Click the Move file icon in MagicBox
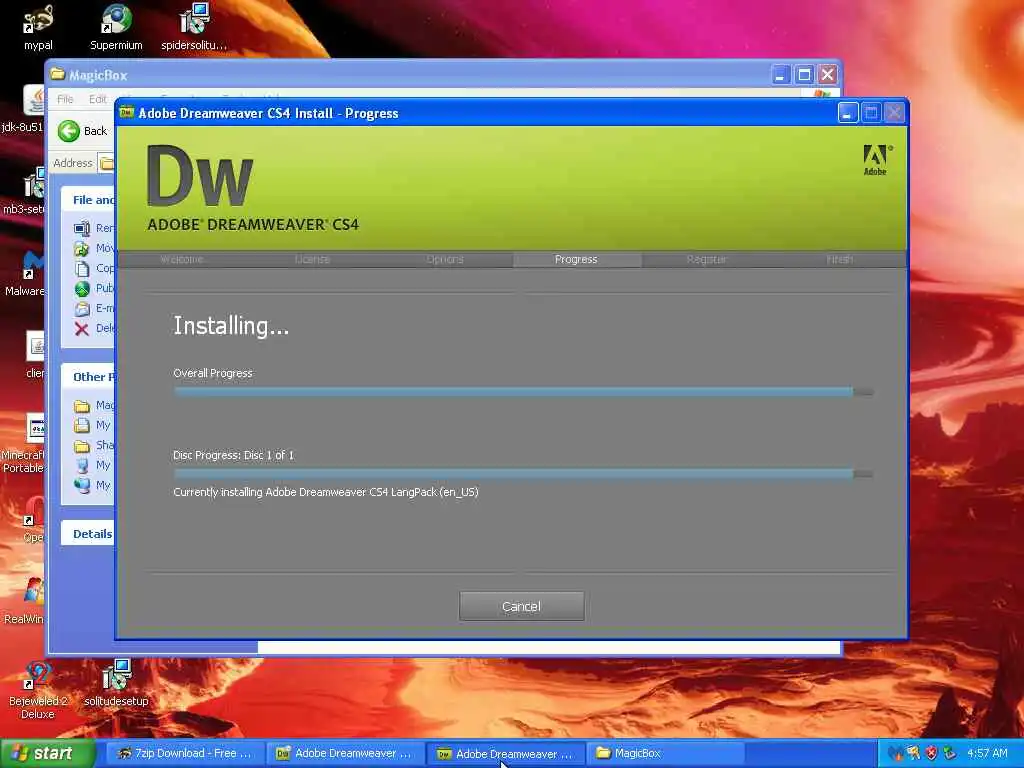Viewport: 1024px width, 768px height. click(82, 248)
